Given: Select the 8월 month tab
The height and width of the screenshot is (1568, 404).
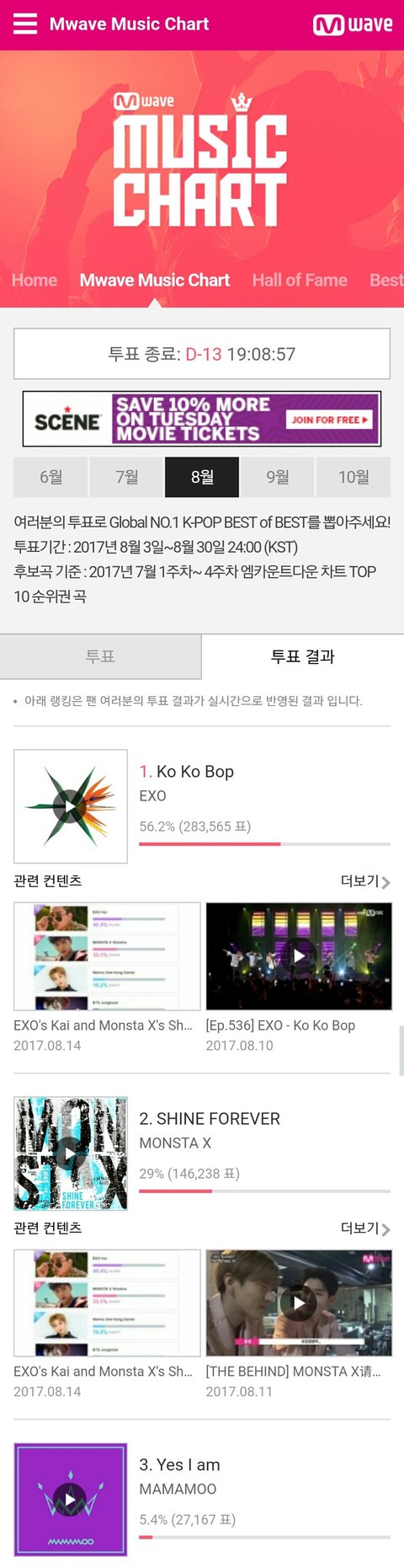Looking at the screenshot, I should [x=202, y=477].
